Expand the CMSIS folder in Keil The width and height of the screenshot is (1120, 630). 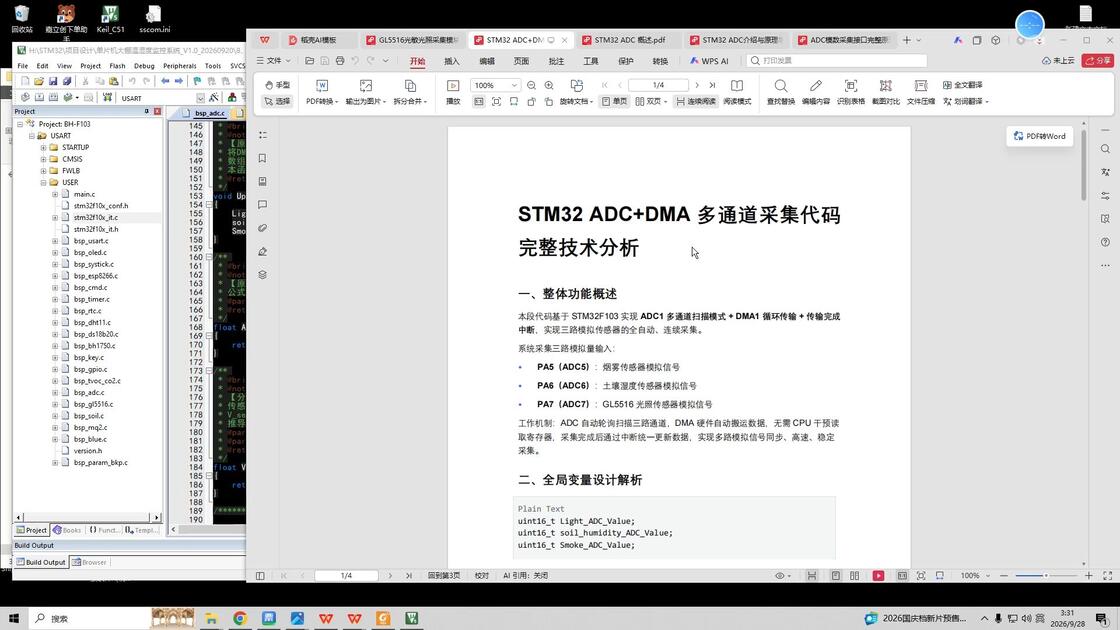click(44, 159)
